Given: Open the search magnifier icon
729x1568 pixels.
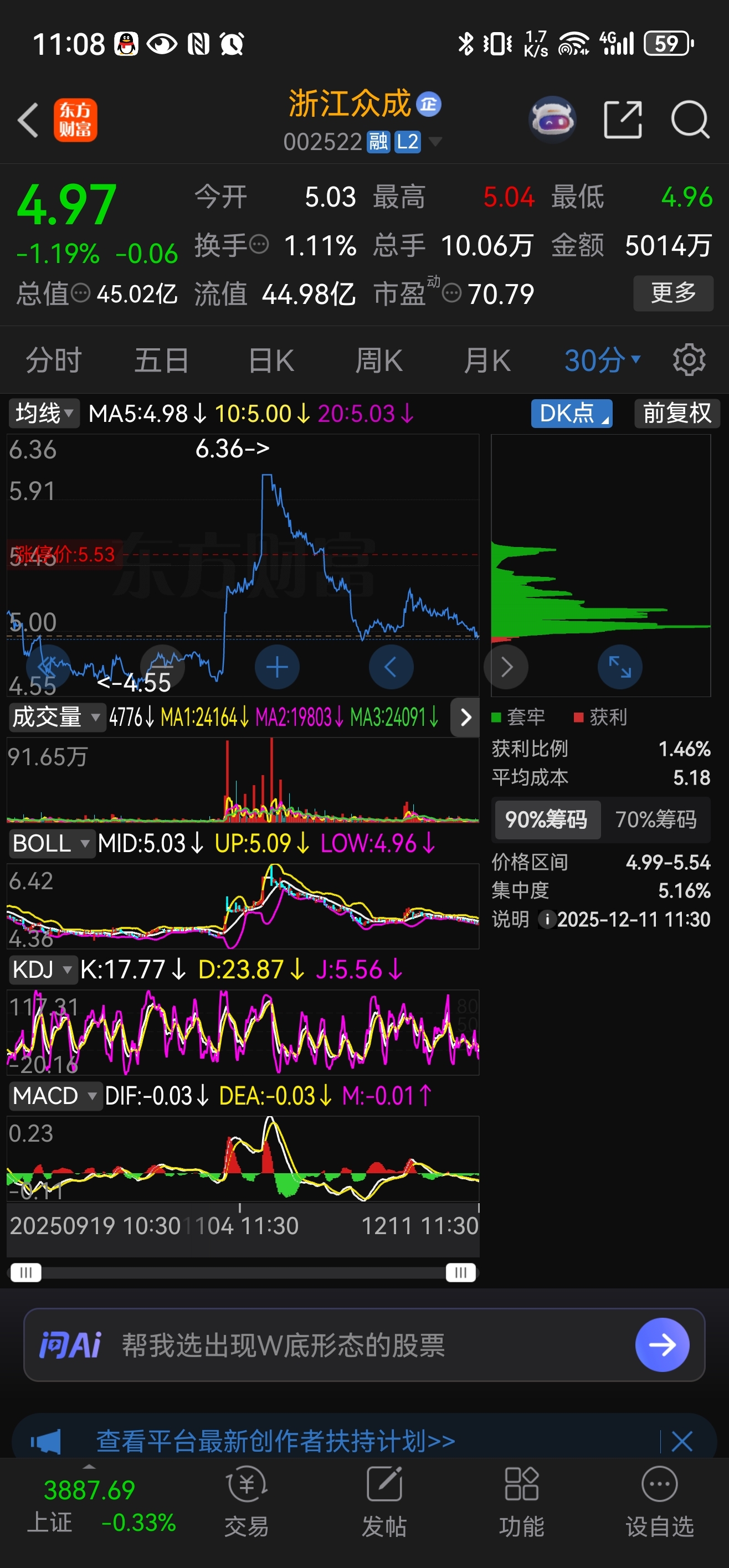Looking at the screenshot, I should click(690, 120).
